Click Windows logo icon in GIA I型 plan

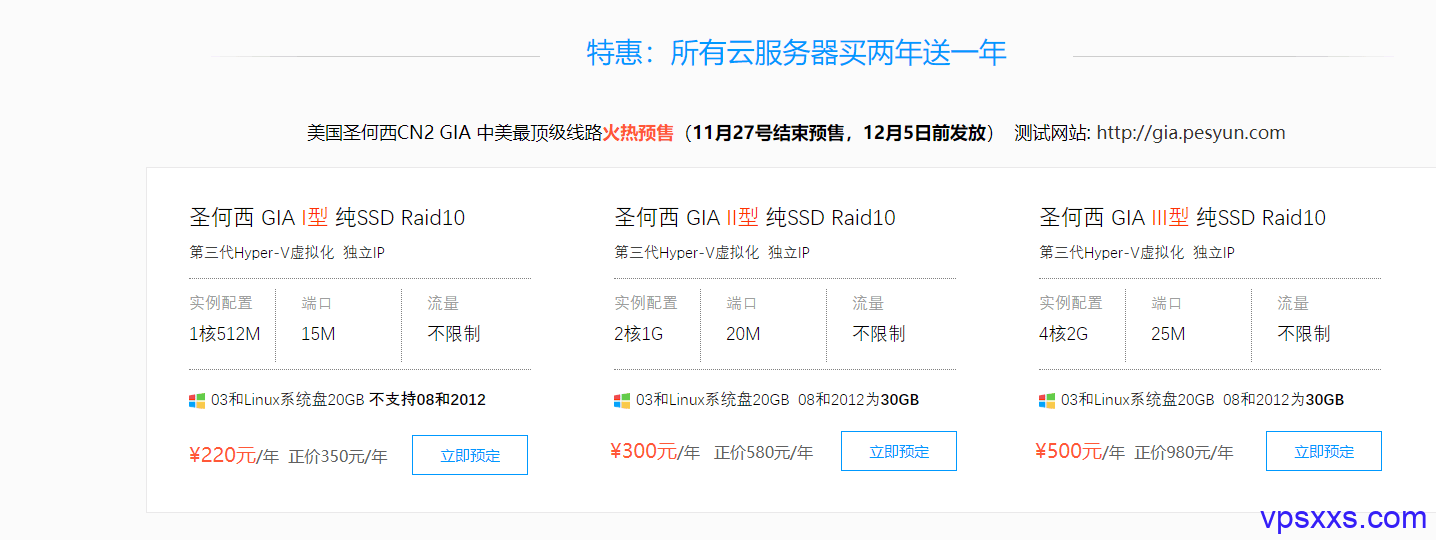click(x=197, y=400)
